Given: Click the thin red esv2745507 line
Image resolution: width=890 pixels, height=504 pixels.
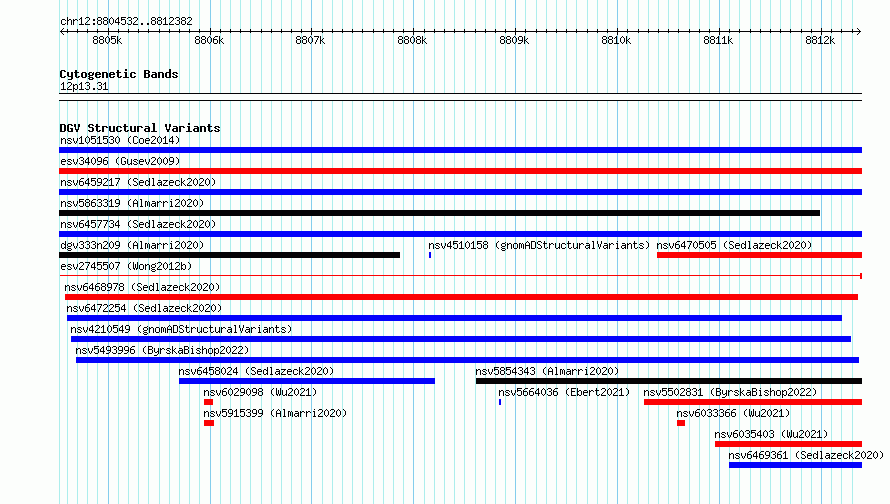Looking at the screenshot, I should click(460, 276).
